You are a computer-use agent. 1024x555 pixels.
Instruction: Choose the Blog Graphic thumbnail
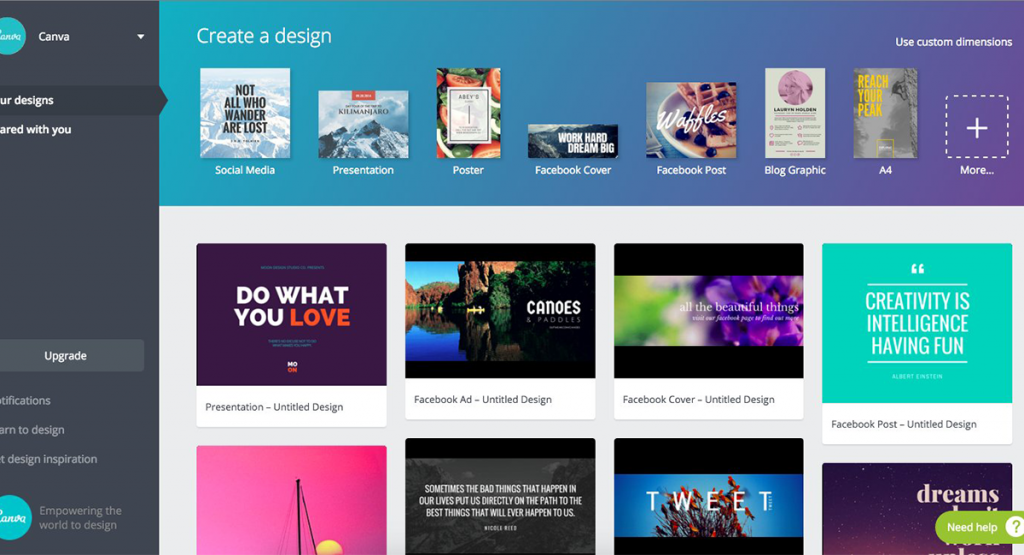[795, 113]
